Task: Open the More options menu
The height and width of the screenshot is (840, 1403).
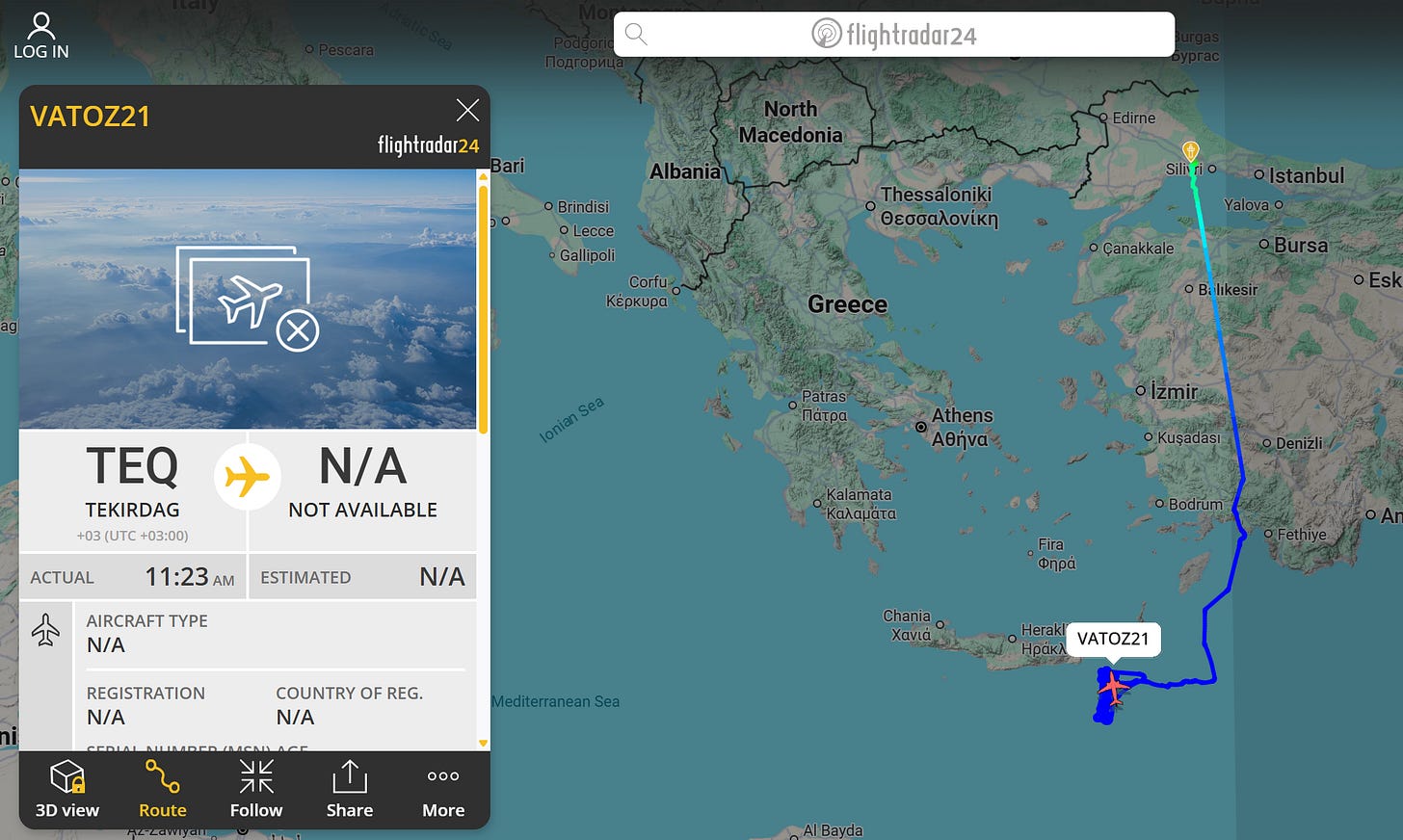Action: [443, 790]
